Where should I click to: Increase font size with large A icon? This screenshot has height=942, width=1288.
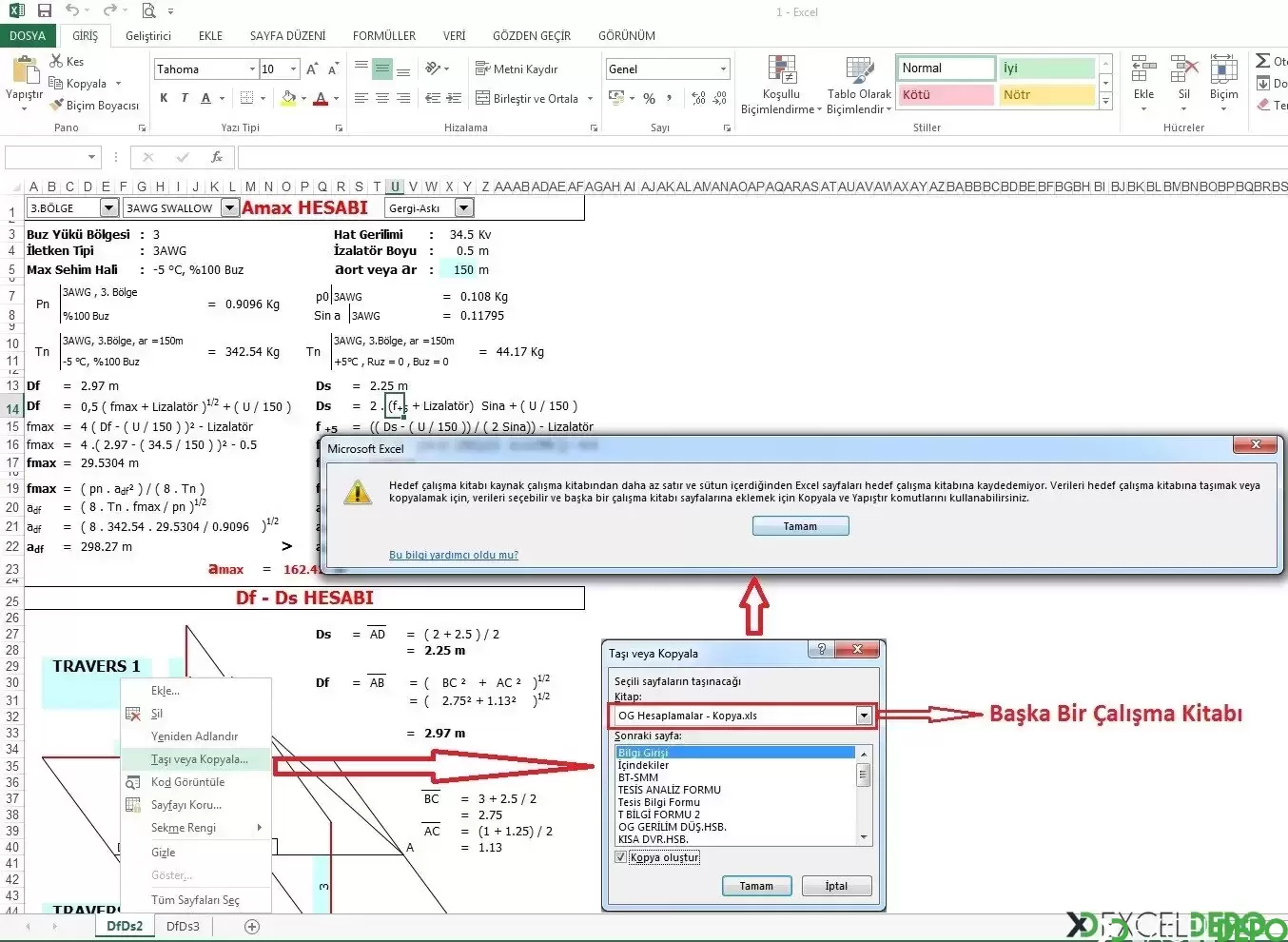(312, 69)
